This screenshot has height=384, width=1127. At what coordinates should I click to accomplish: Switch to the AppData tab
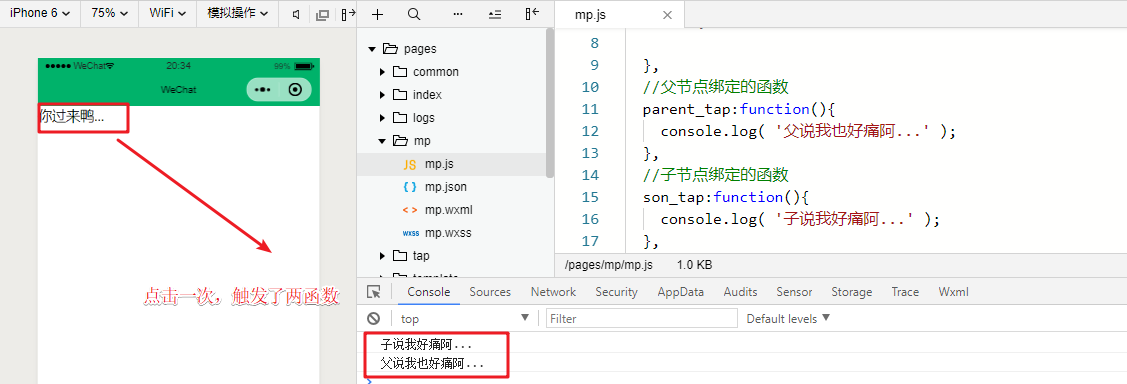pos(681,292)
